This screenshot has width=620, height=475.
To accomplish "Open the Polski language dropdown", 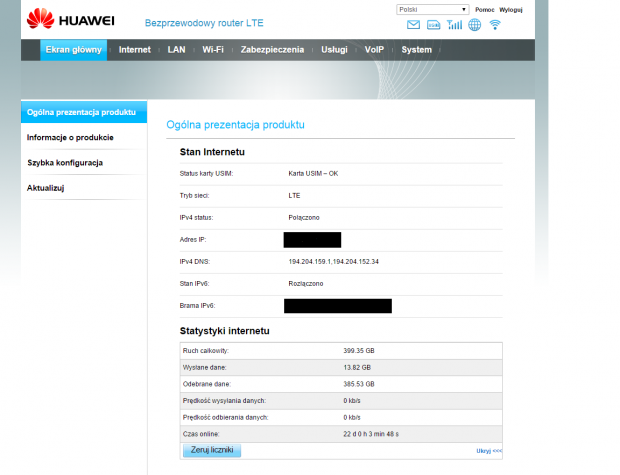I will click(x=431, y=9).
